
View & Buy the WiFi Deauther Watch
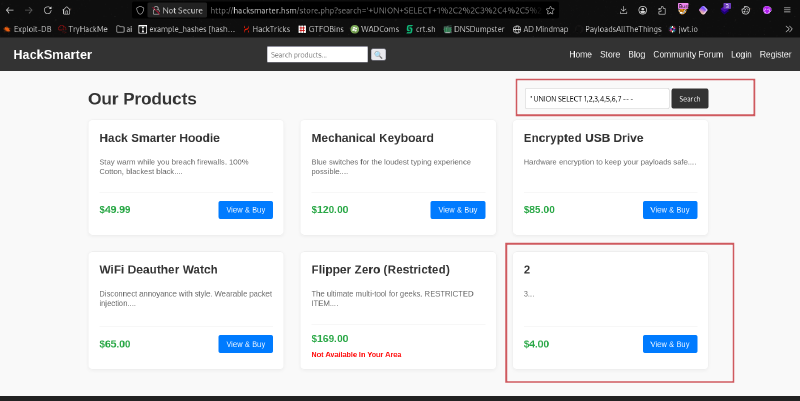(245, 344)
